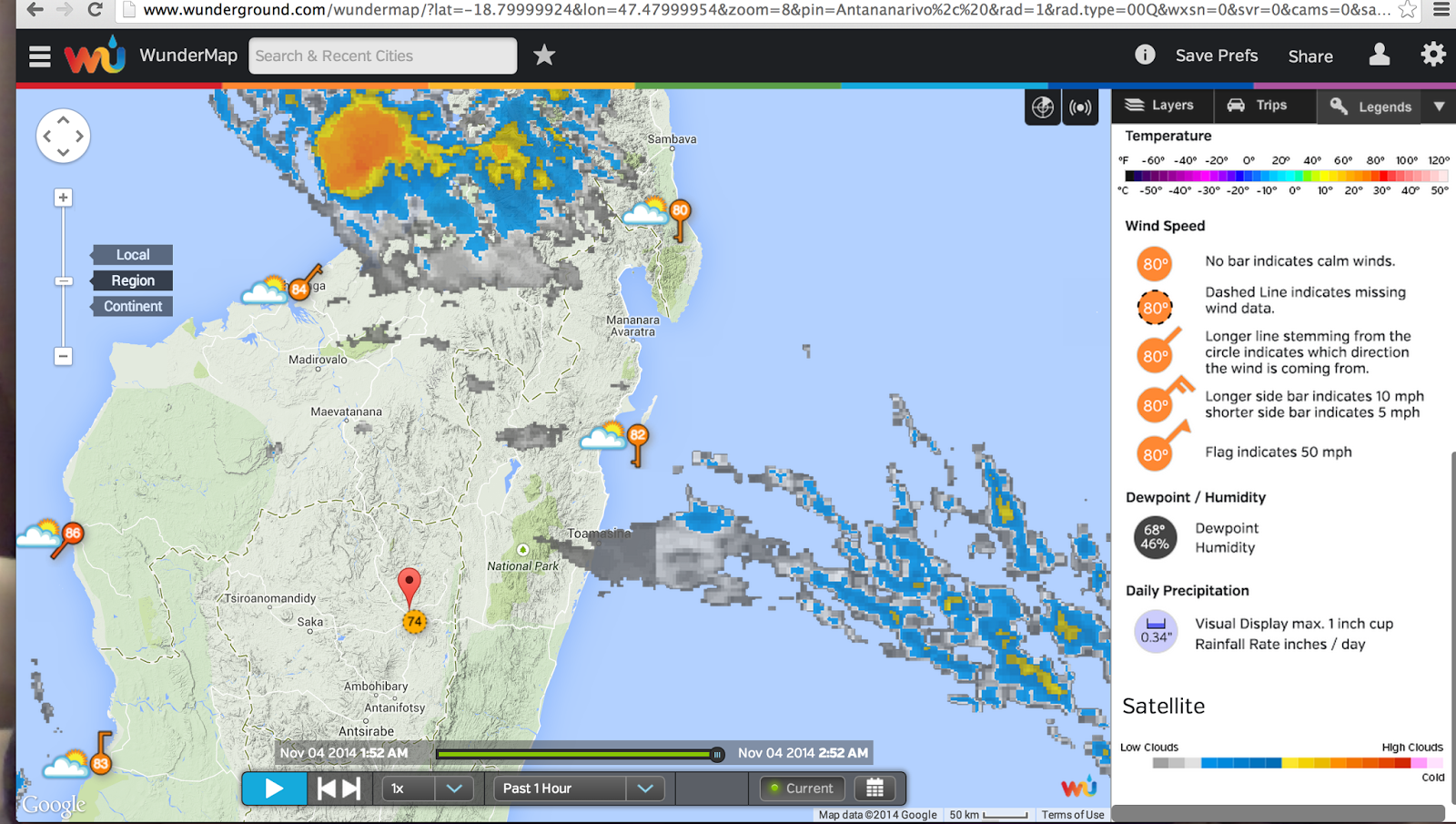Open the Past 1 Hour dropdown
Image resolution: width=1456 pixels, height=824 pixels.
coord(577,788)
